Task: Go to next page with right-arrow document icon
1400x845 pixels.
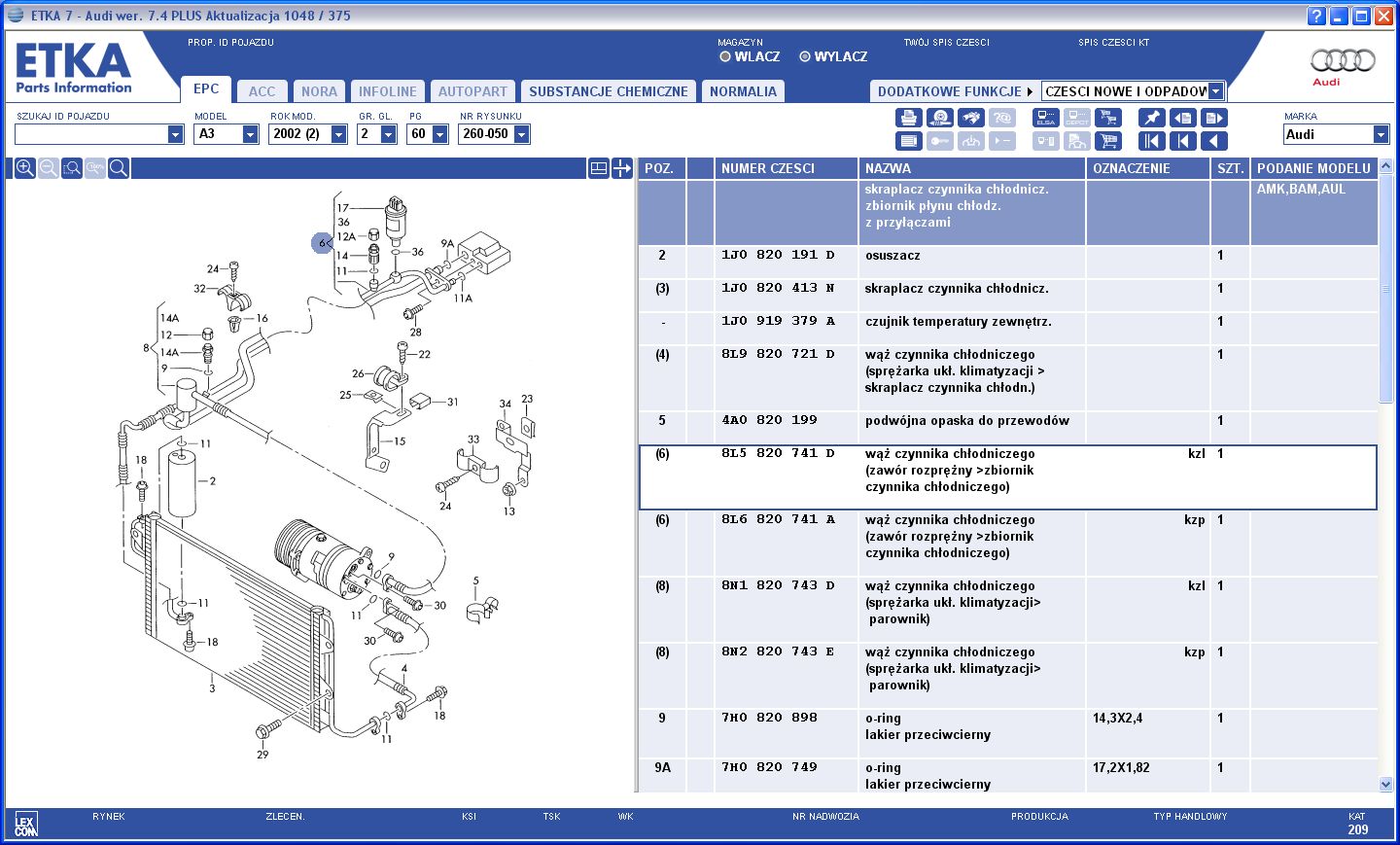Action: [1213, 118]
